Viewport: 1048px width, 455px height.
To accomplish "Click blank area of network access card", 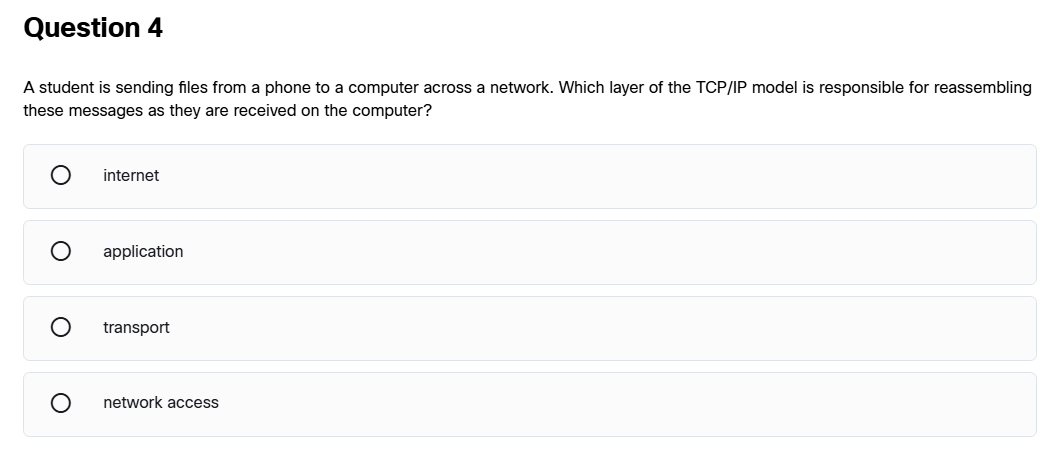I will coord(600,403).
